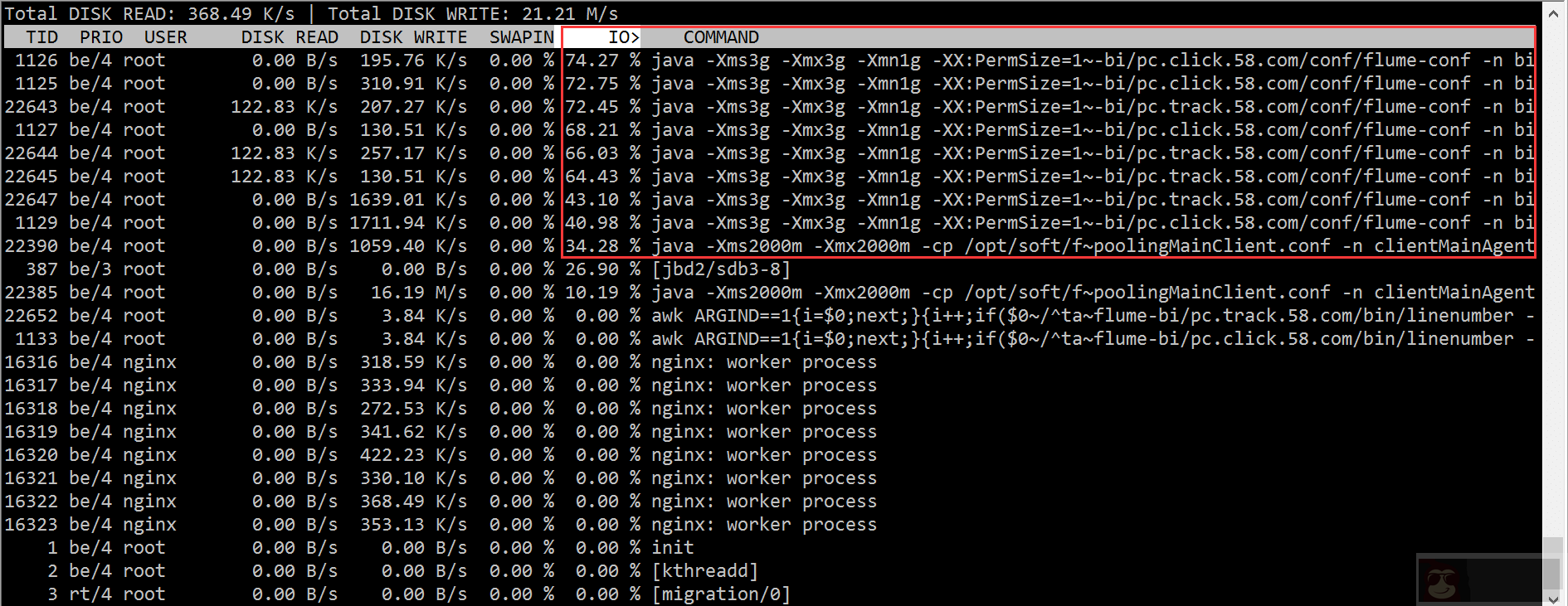Select TID 22647 row
The image size is (1568, 606).
tap(769, 200)
